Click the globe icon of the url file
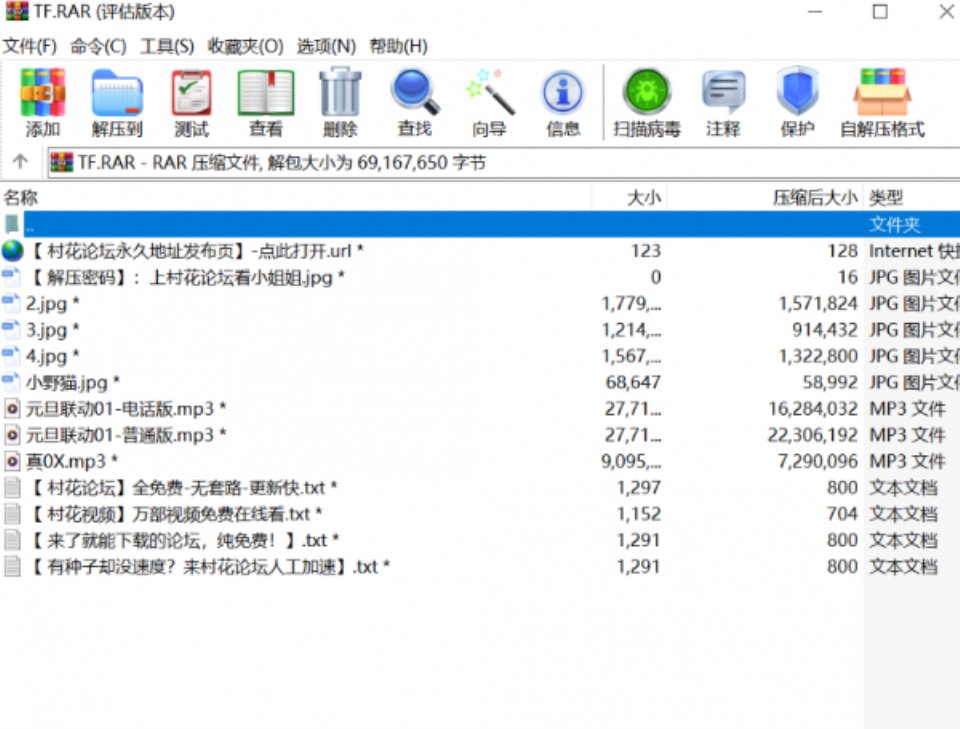This screenshot has width=960, height=729. coord(12,251)
